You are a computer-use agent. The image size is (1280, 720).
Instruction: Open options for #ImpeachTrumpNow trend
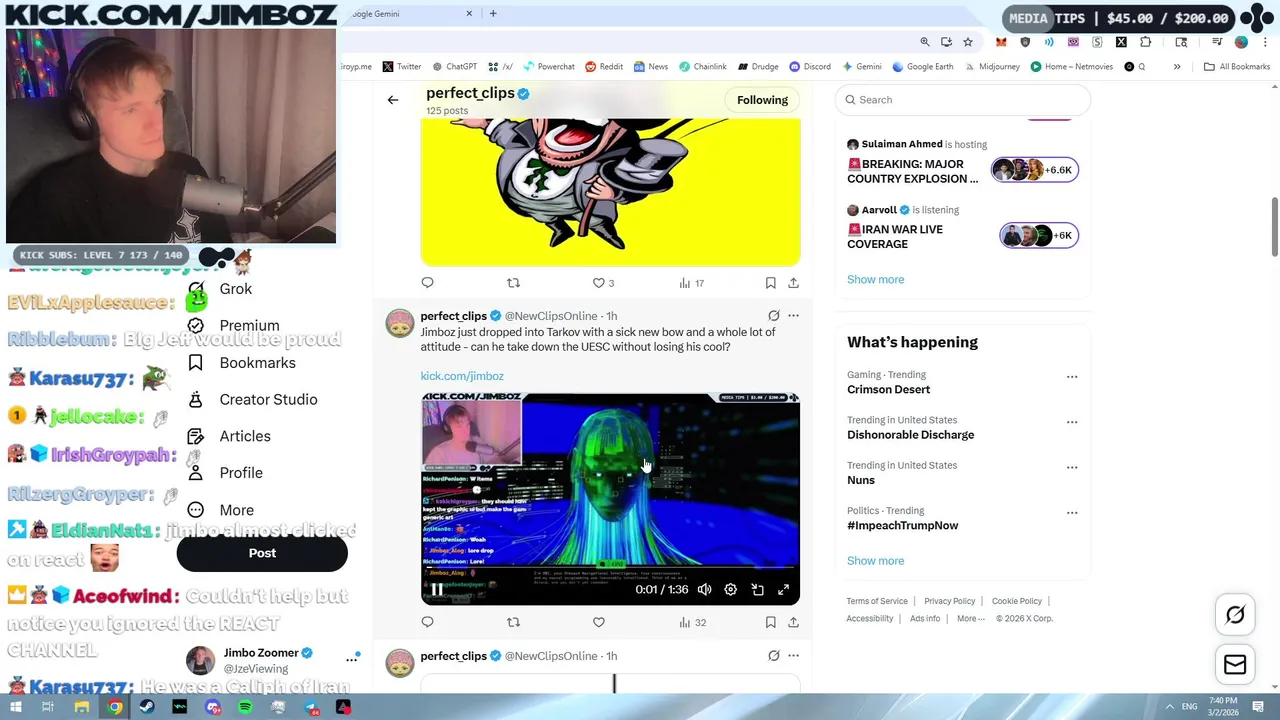[1072, 512]
